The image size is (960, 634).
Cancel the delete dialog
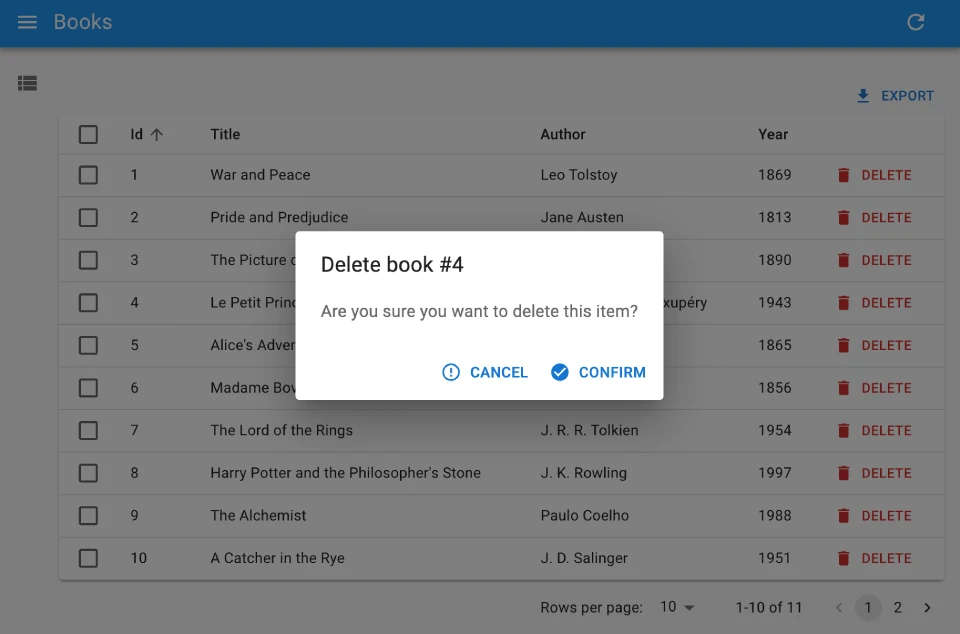485,372
